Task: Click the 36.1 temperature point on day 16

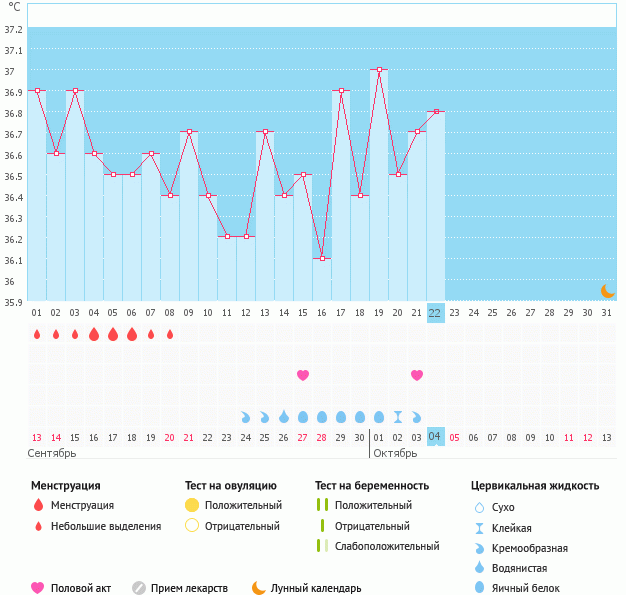Action: click(x=322, y=259)
